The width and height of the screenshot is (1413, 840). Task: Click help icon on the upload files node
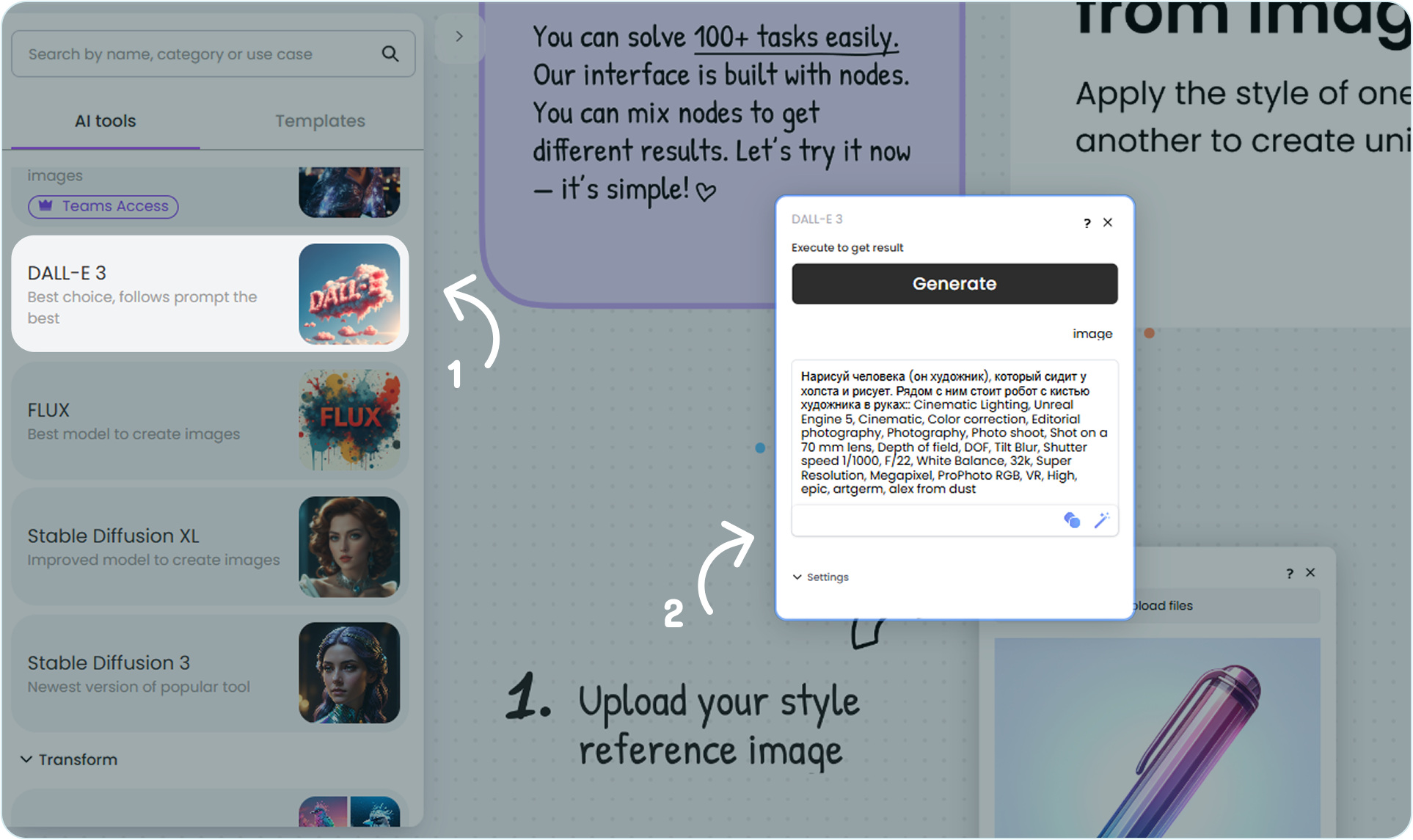[1289, 574]
